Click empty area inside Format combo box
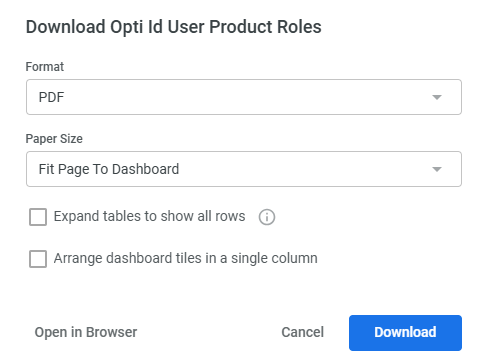Image resolution: width=484 pixels, height=361 pixels. [x=247, y=97]
